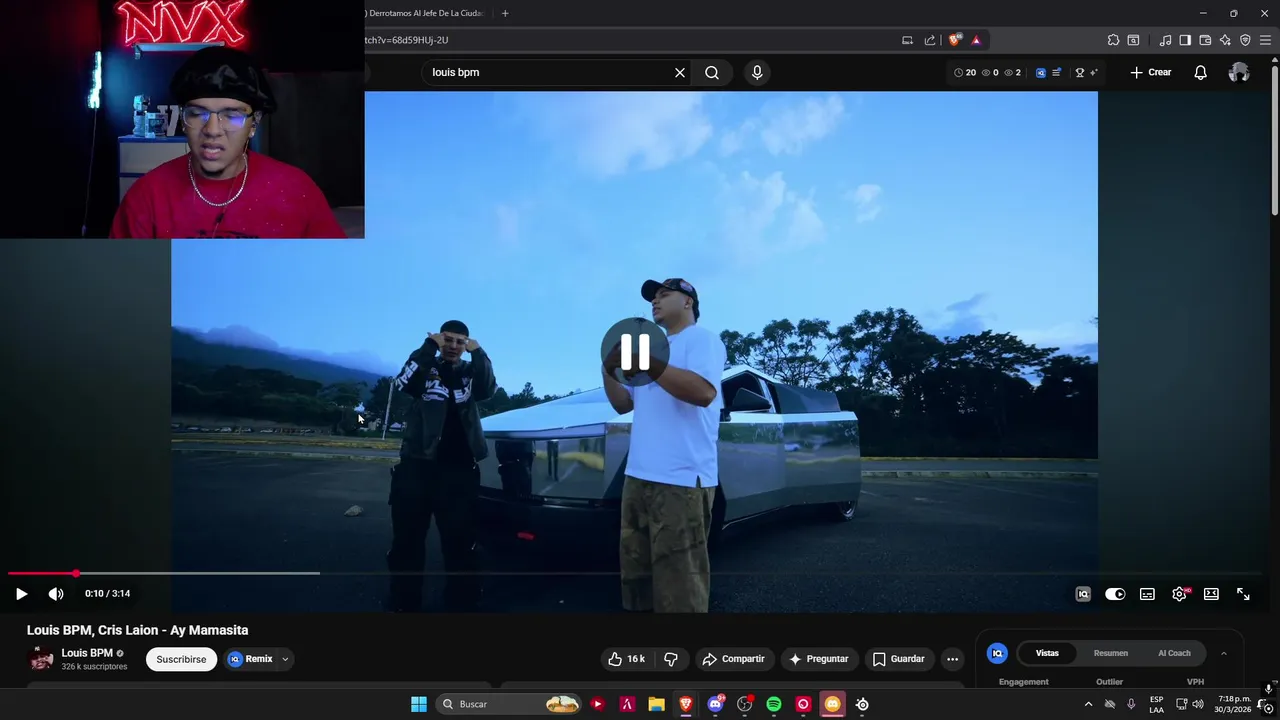
Task: Open File Explorer from the taskbar
Action: click(656, 704)
